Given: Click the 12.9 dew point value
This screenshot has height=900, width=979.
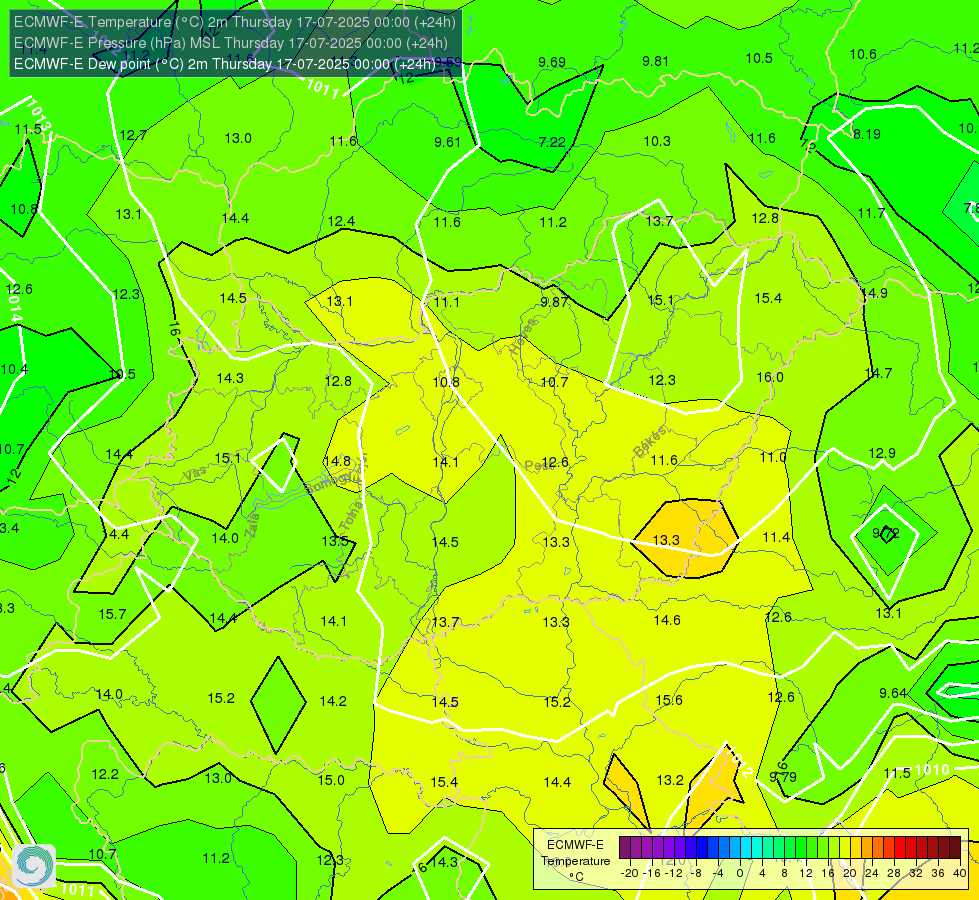Looking at the screenshot, I should (882, 453).
